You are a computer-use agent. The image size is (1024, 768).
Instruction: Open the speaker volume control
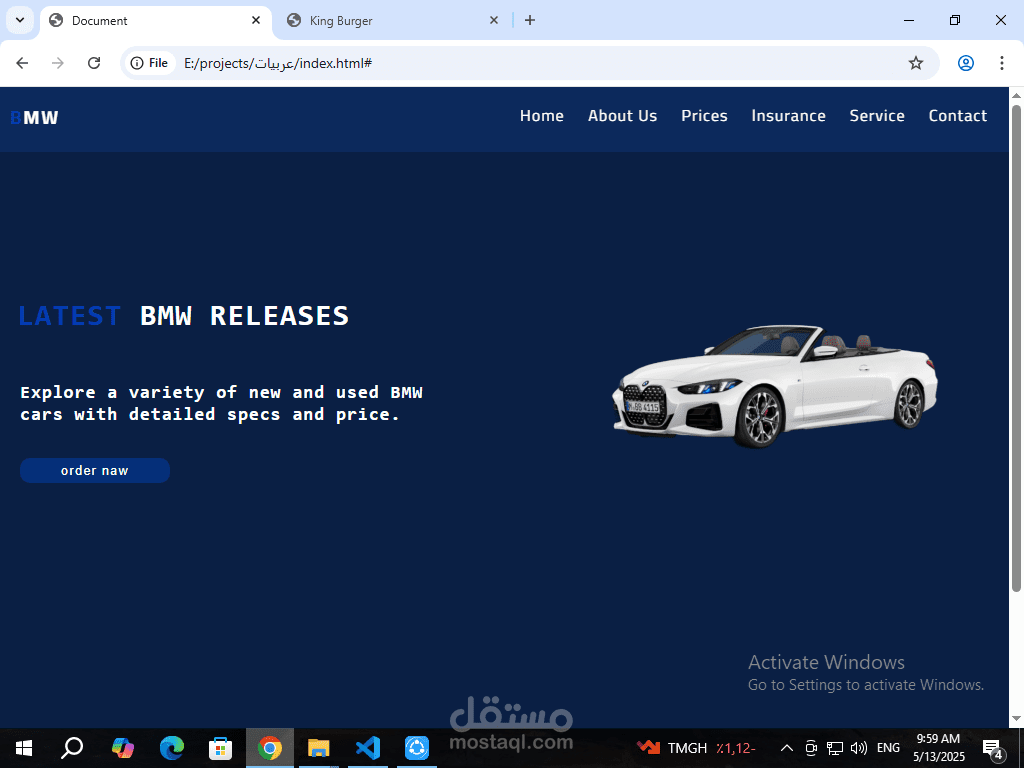tap(858, 748)
